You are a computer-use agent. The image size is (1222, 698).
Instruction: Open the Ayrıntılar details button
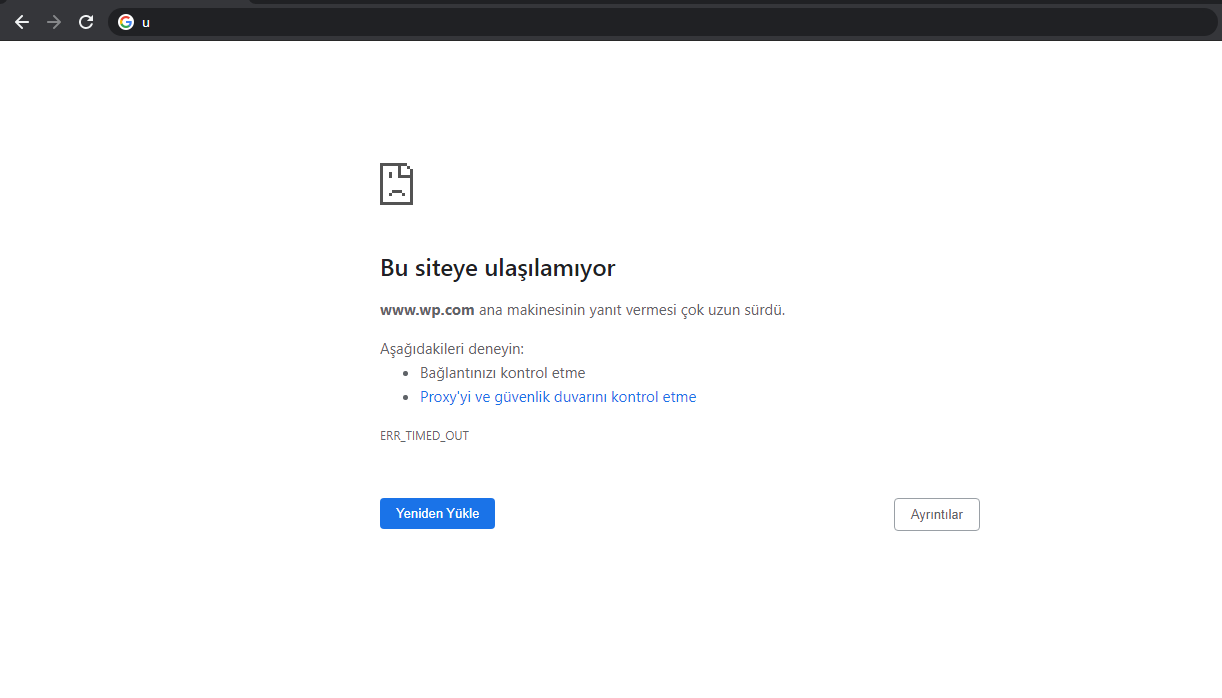tap(936, 515)
